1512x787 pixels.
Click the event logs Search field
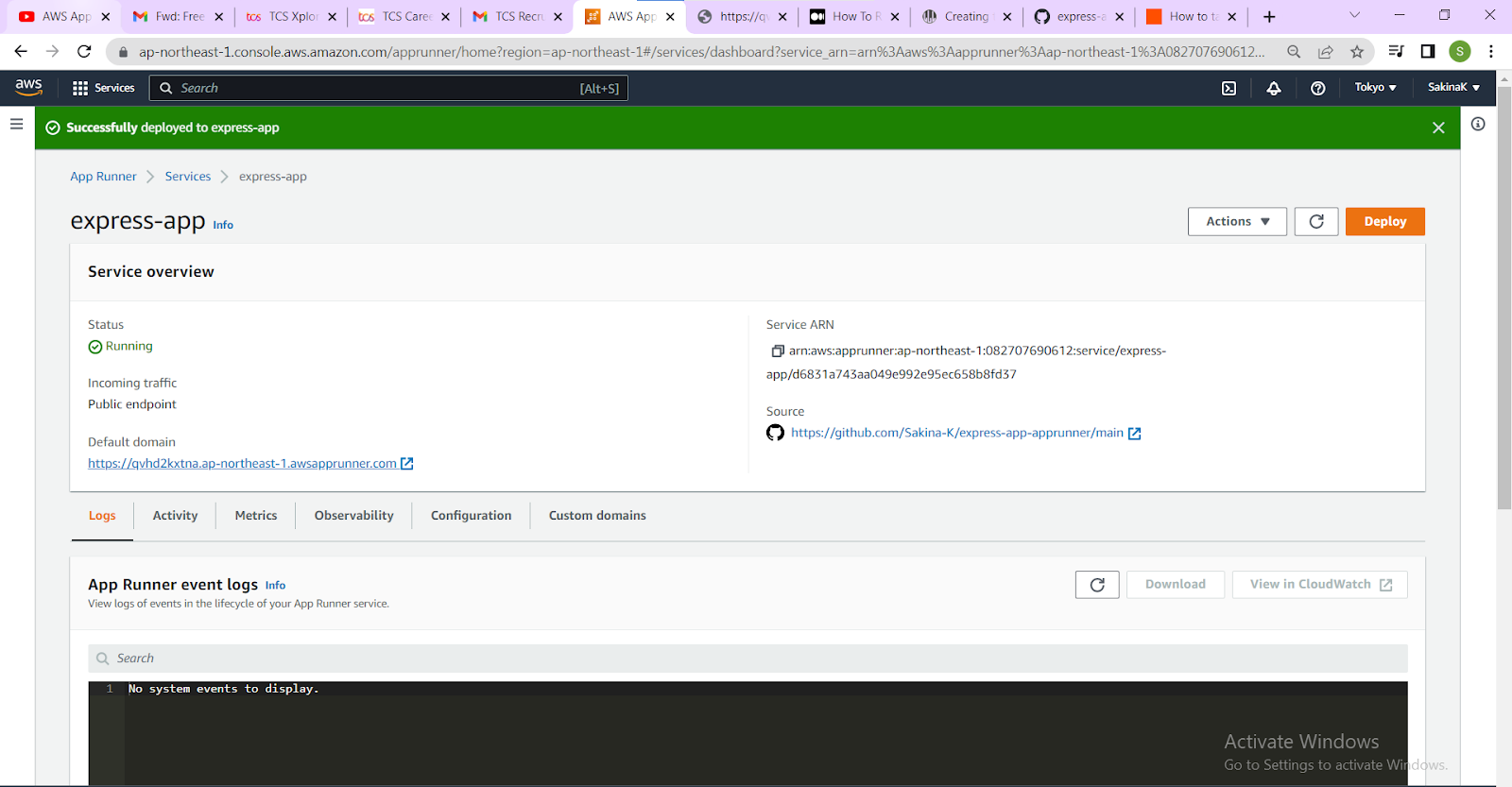pyautogui.click(x=747, y=659)
